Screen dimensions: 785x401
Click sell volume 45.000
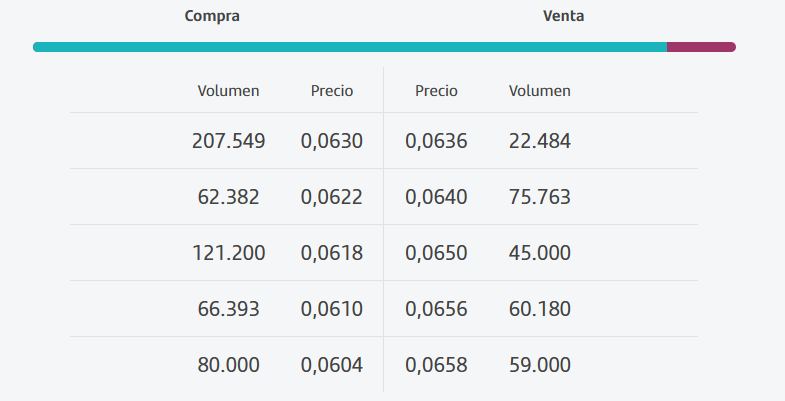(x=540, y=253)
